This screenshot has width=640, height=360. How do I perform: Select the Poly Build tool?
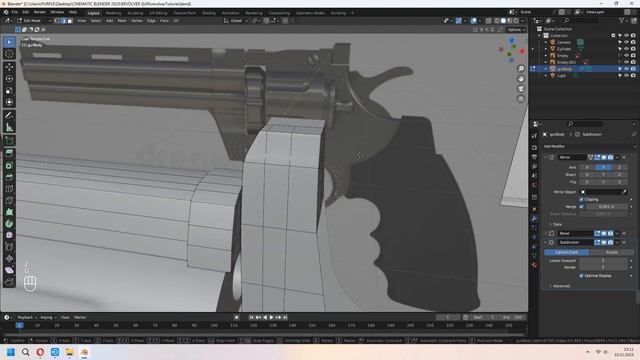[9, 212]
